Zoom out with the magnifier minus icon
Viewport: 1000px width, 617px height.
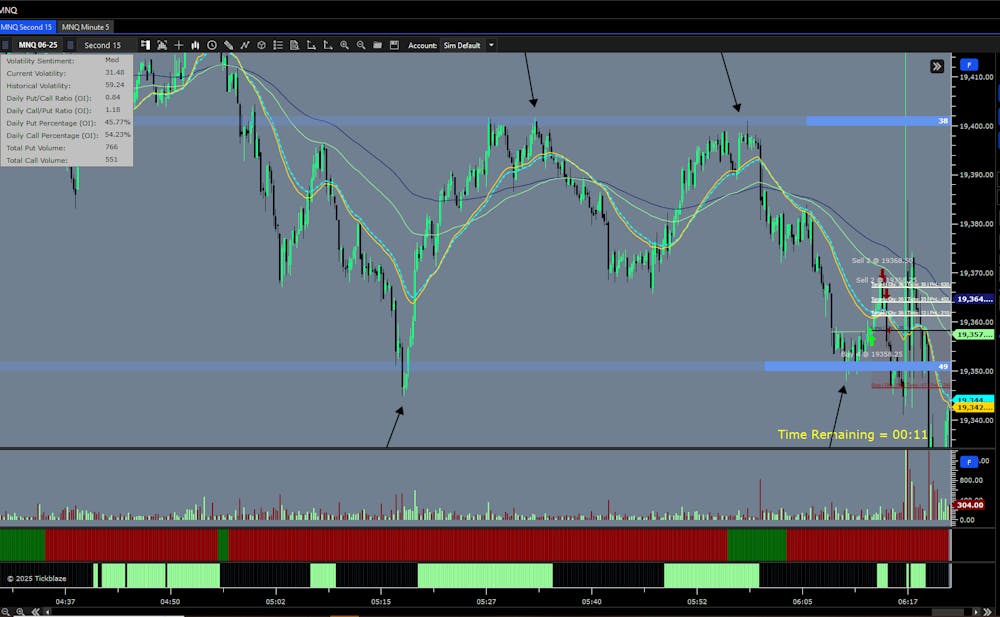360,45
